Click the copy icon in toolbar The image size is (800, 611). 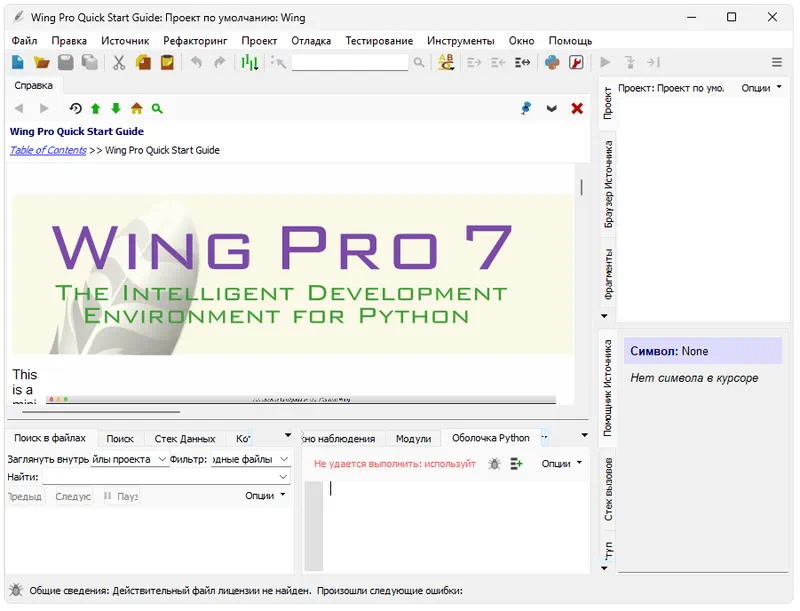pyautogui.click(x=143, y=62)
